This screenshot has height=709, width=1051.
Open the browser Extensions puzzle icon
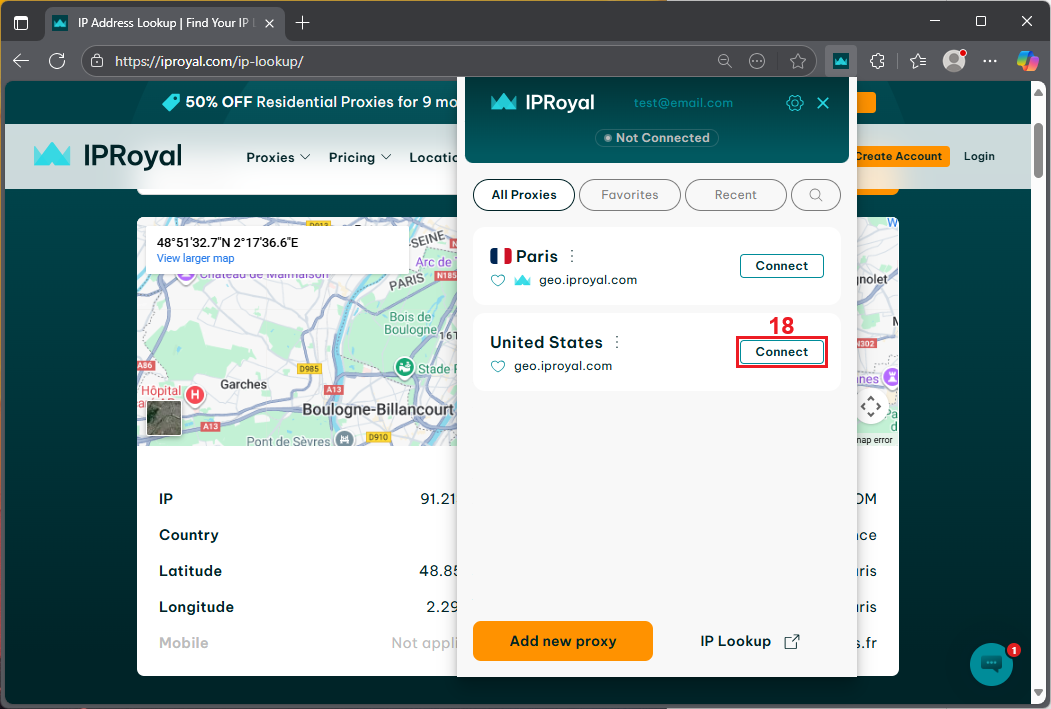tap(877, 62)
